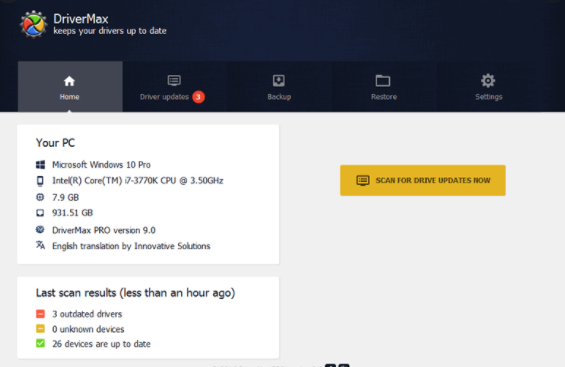Click the Restore folder icon

(383, 81)
